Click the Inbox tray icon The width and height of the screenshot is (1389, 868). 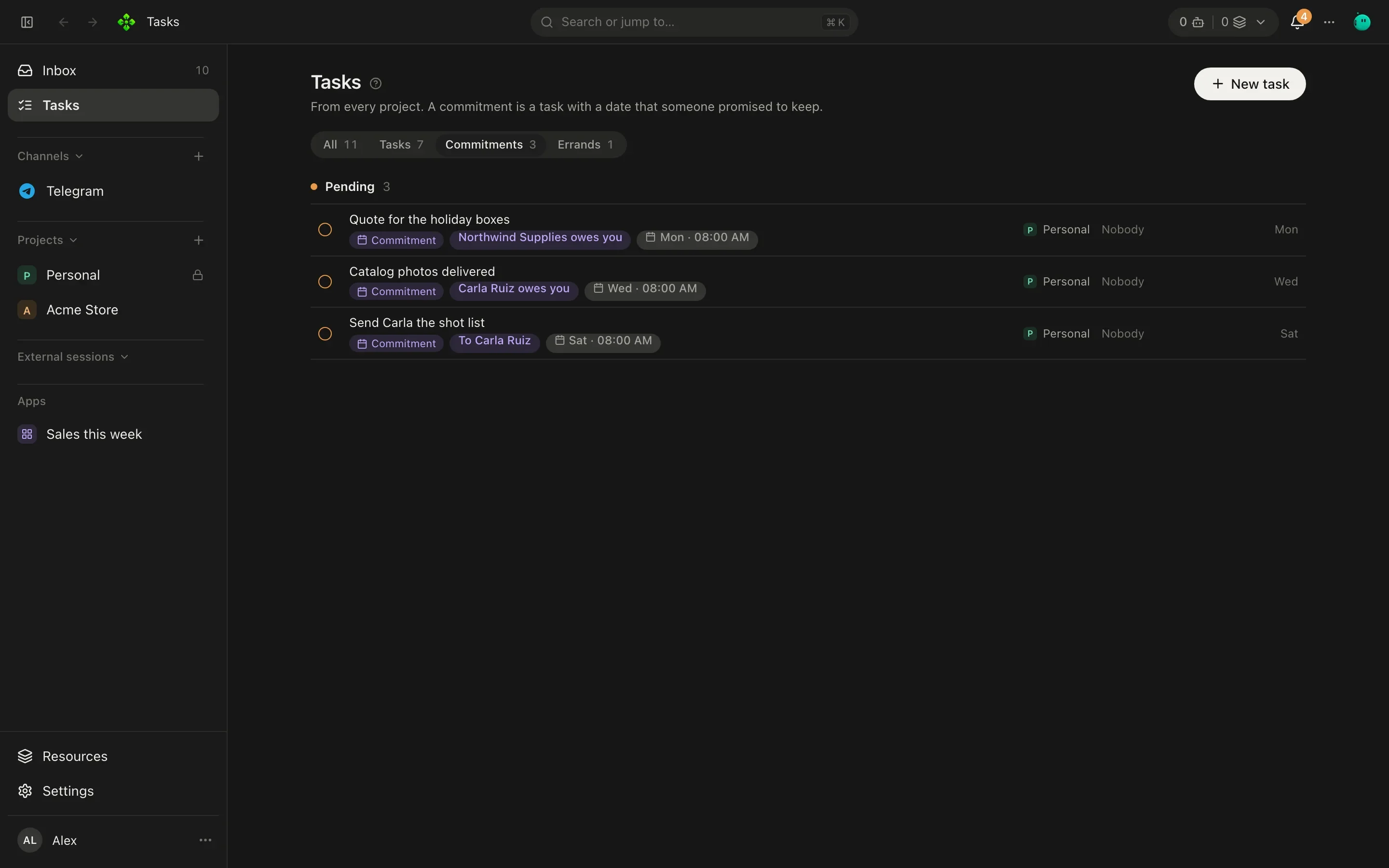point(25,70)
